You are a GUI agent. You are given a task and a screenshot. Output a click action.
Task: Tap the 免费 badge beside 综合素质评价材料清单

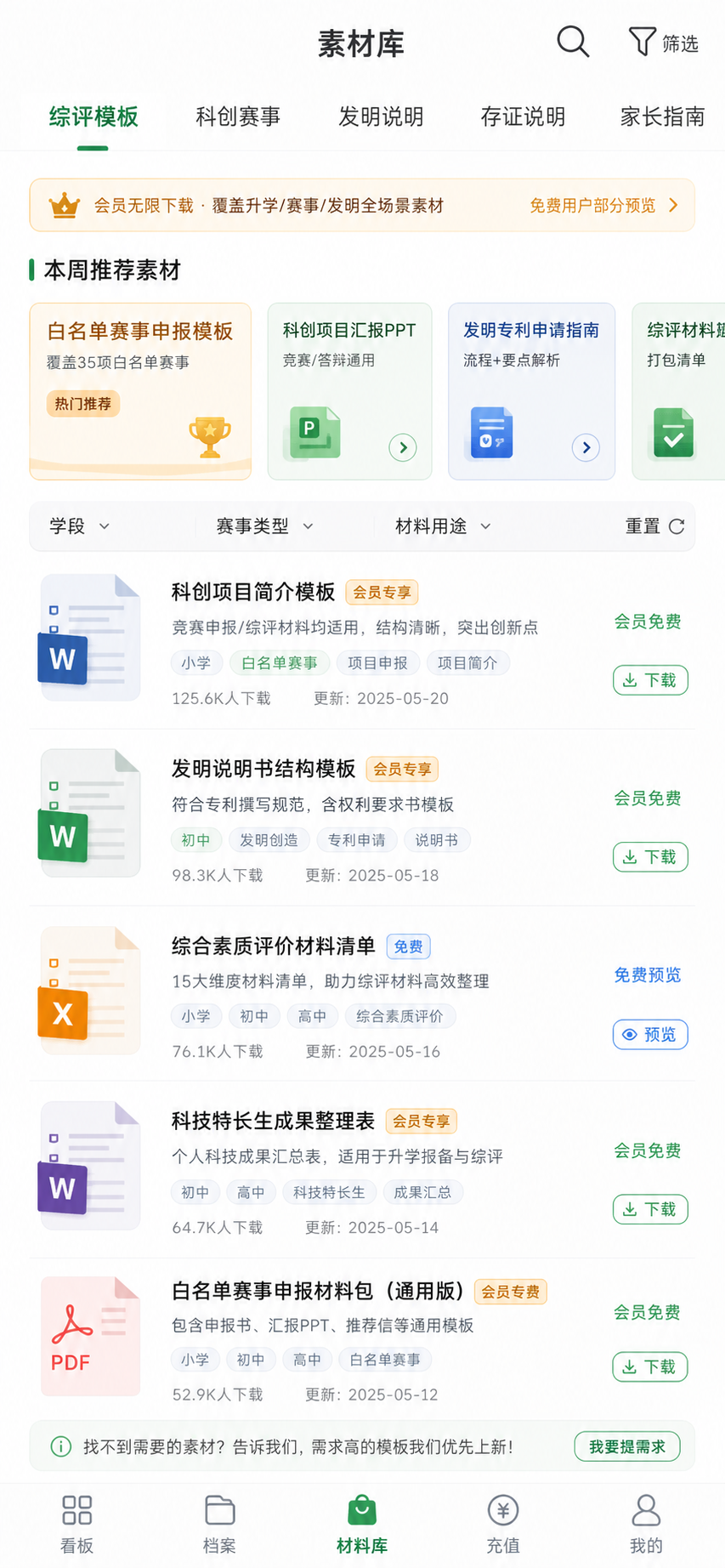click(409, 946)
